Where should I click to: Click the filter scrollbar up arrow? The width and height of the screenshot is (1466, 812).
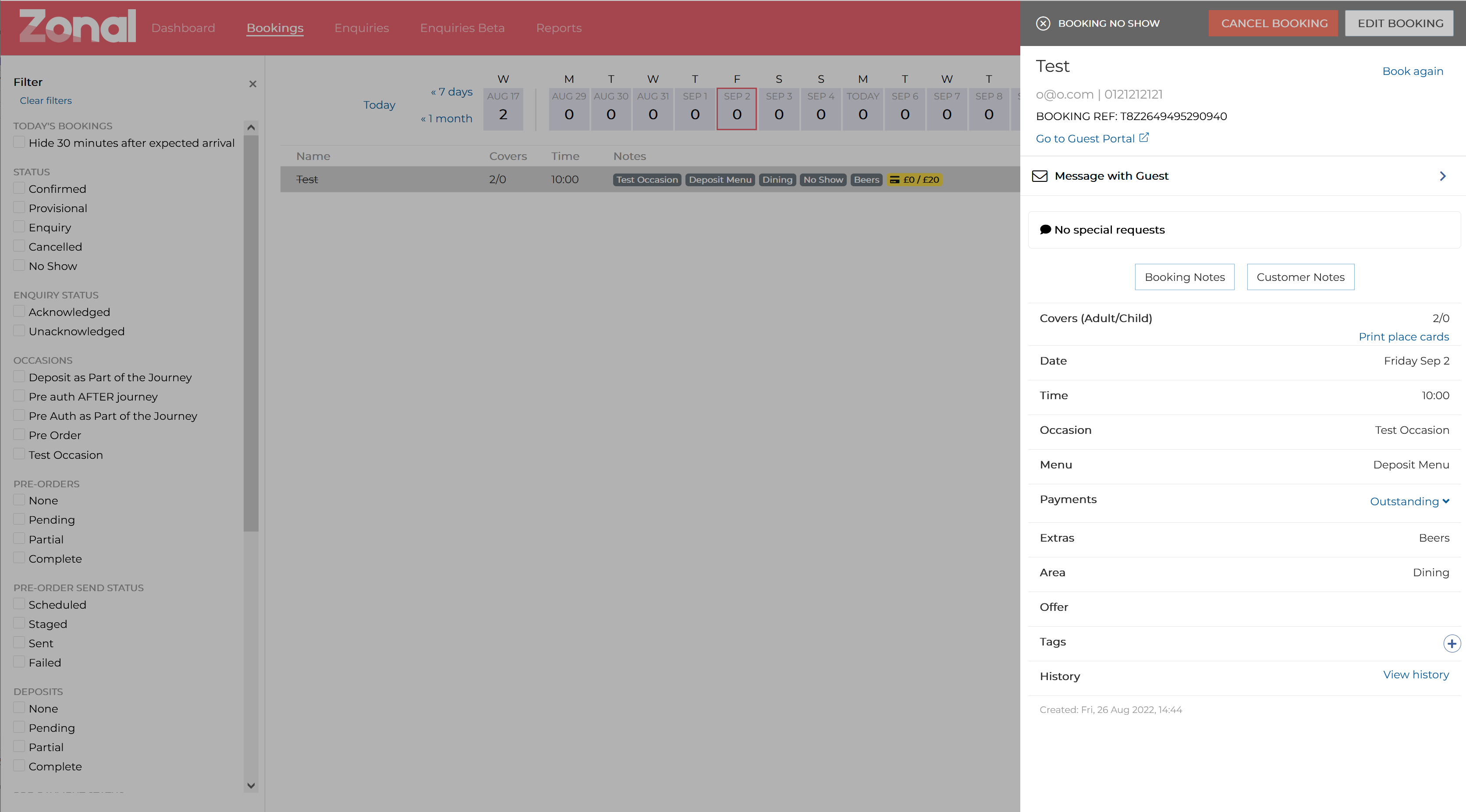250,128
